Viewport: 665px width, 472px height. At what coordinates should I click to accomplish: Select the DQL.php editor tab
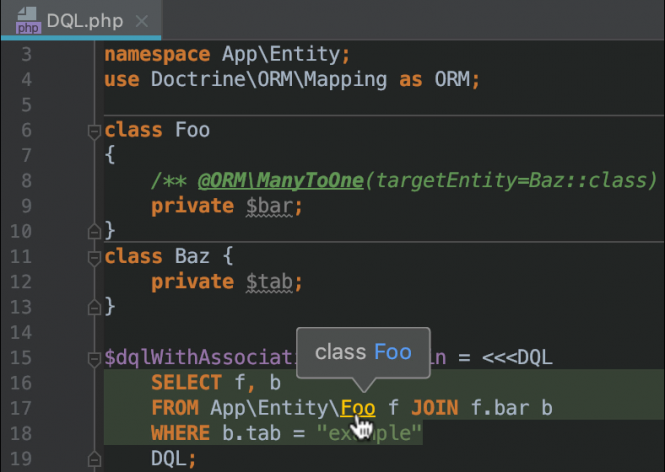(81, 20)
